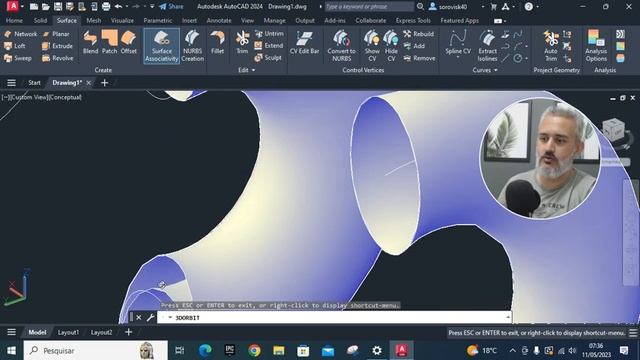Screen dimensions: 640x360
Task: Add a new drawing tab with plus
Action: pos(104,83)
